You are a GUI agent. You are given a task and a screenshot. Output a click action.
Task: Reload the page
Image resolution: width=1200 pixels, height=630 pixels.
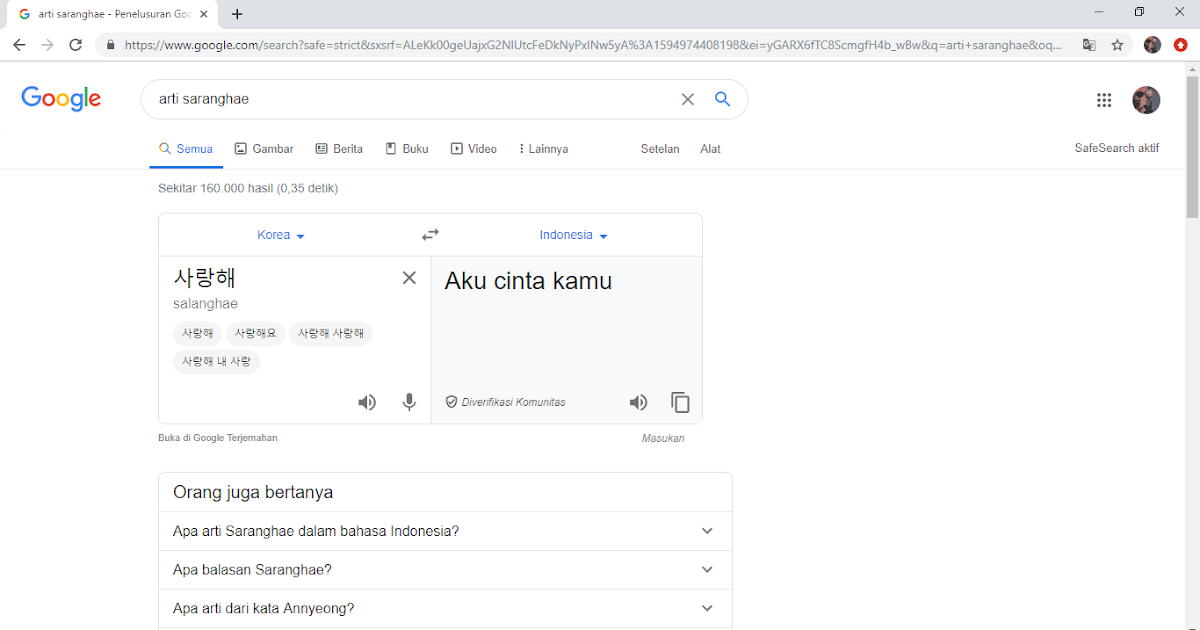[75, 45]
